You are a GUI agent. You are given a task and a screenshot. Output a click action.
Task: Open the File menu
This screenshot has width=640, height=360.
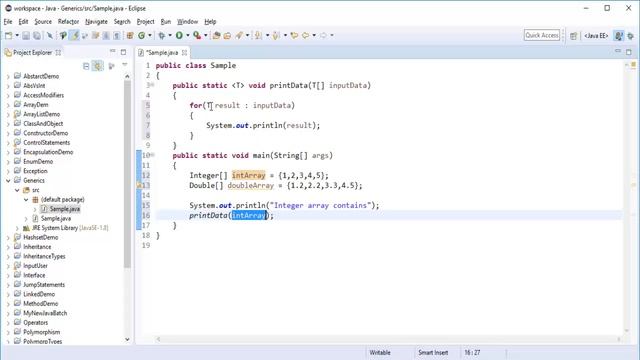pos(8,22)
